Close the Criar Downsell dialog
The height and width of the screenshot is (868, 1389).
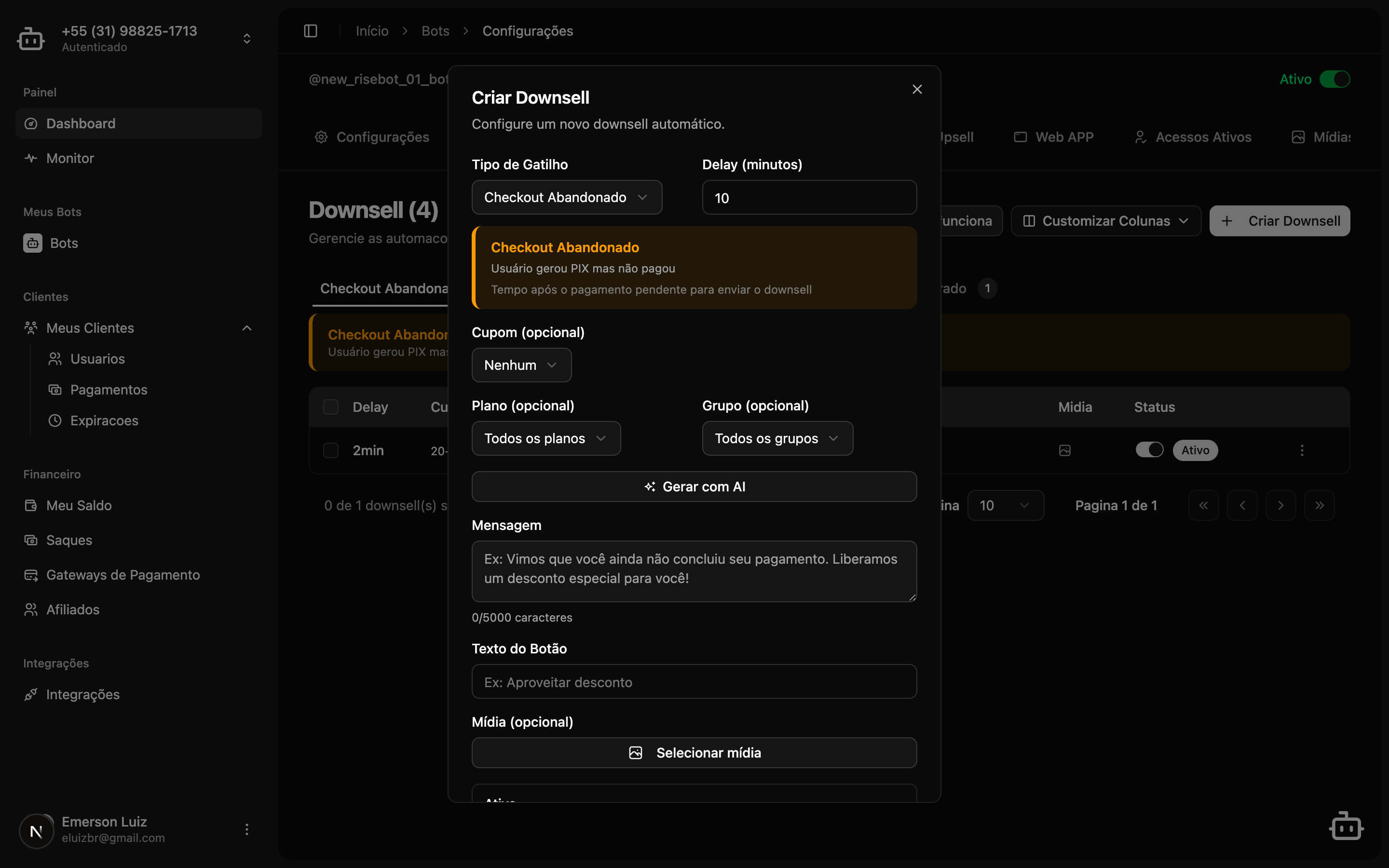click(917, 89)
